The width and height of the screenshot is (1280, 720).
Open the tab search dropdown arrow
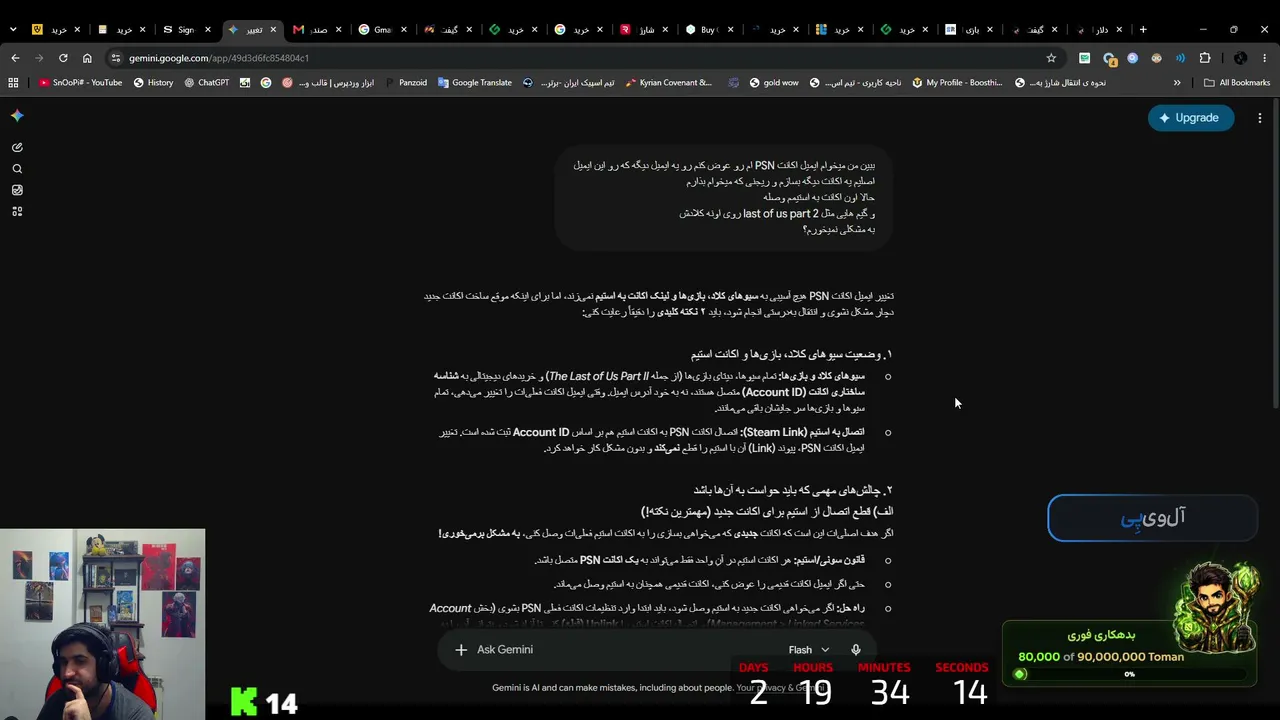click(x=13, y=30)
